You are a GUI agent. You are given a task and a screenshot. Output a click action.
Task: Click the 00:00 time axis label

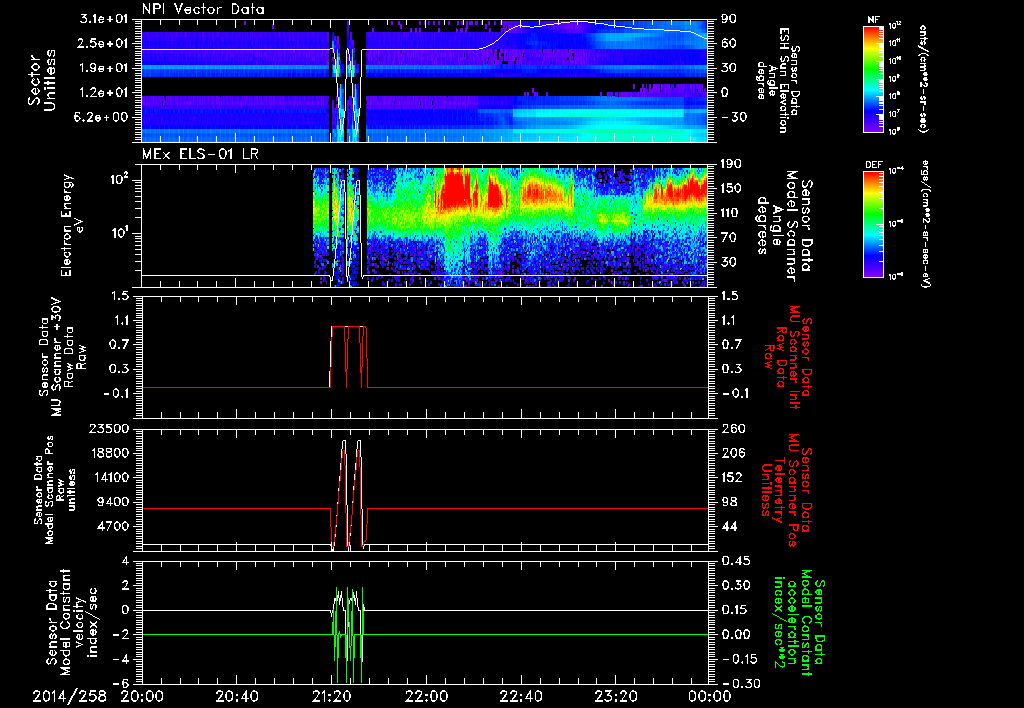pos(709,696)
